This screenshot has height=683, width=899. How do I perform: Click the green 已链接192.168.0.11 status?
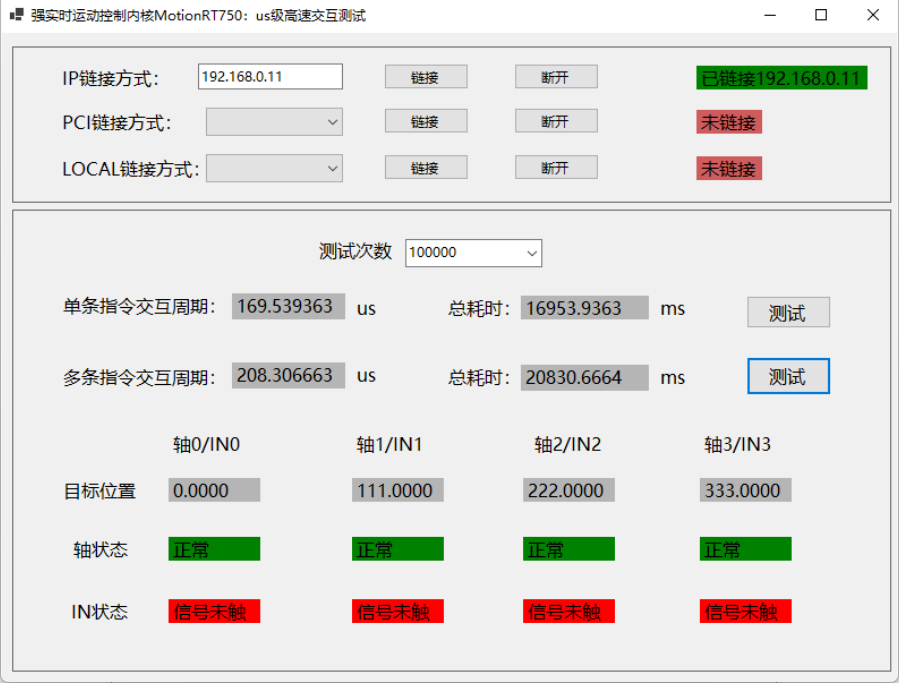click(x=781, y=78)
